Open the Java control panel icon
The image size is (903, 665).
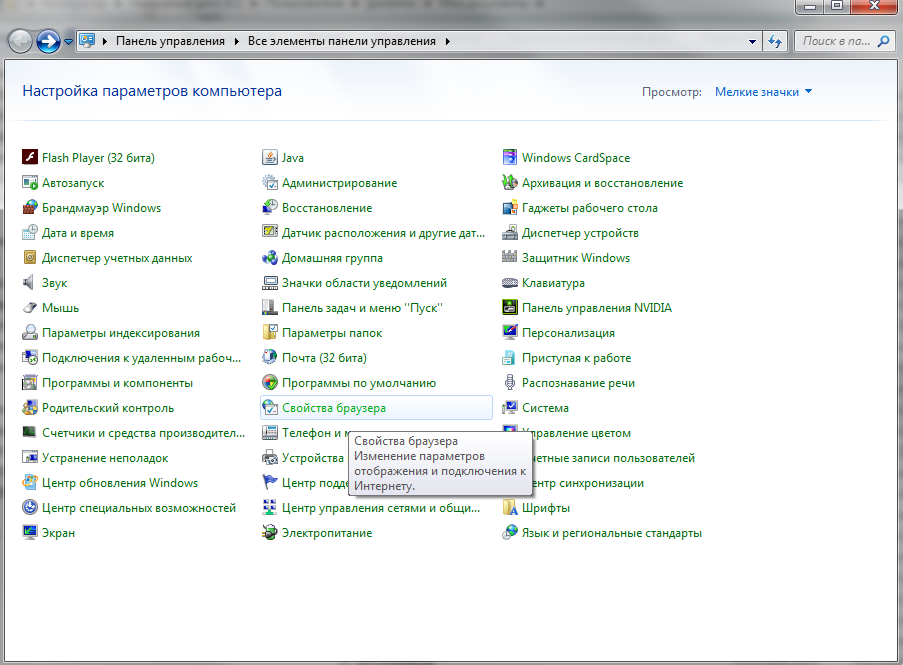pos(269,158)
